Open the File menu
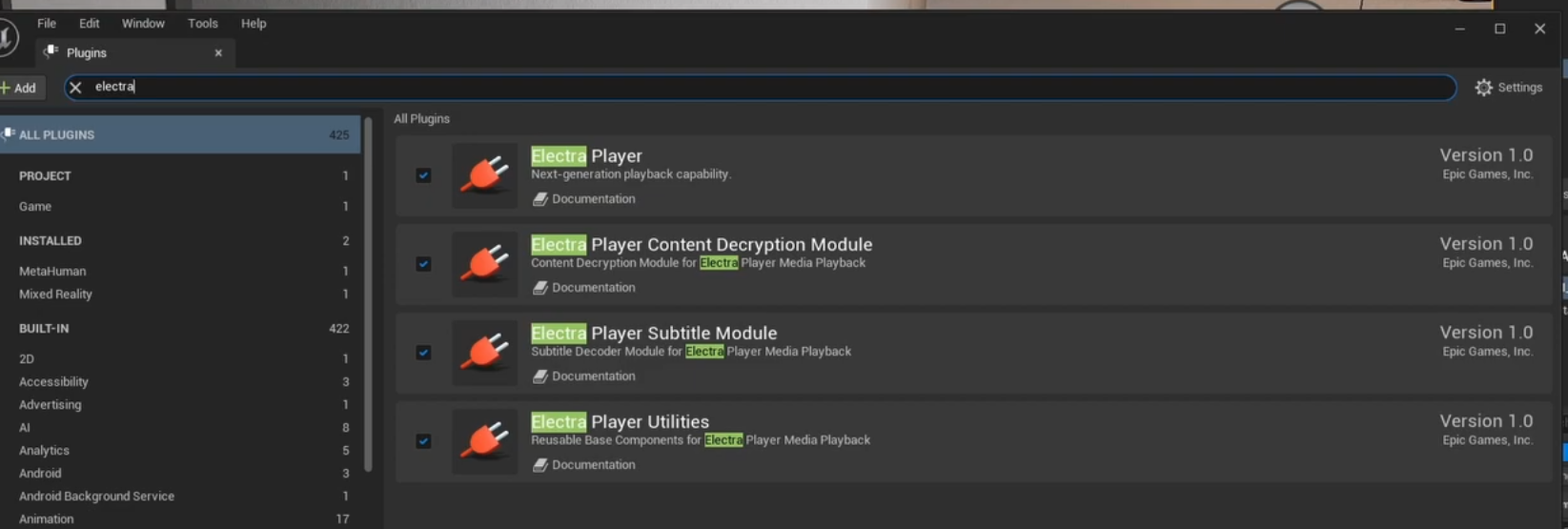This screenshot has height=529, width=1568. pyautogui.click(x=47, y=23)
